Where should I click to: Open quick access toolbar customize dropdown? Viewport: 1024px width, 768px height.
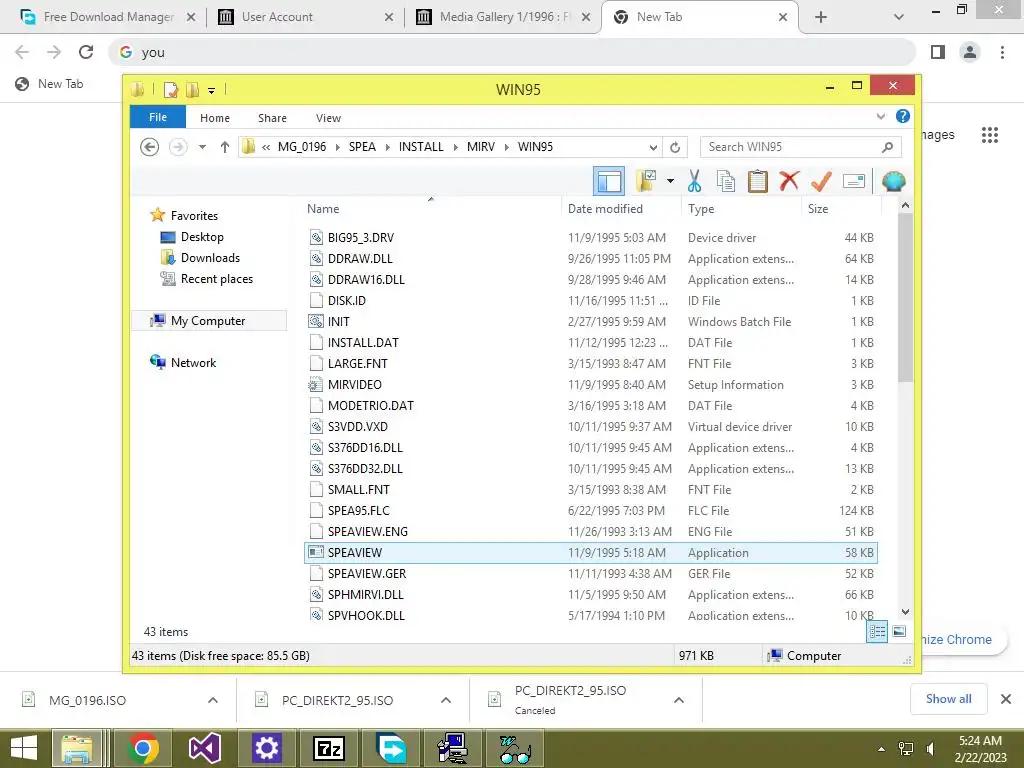pos(212,90)
